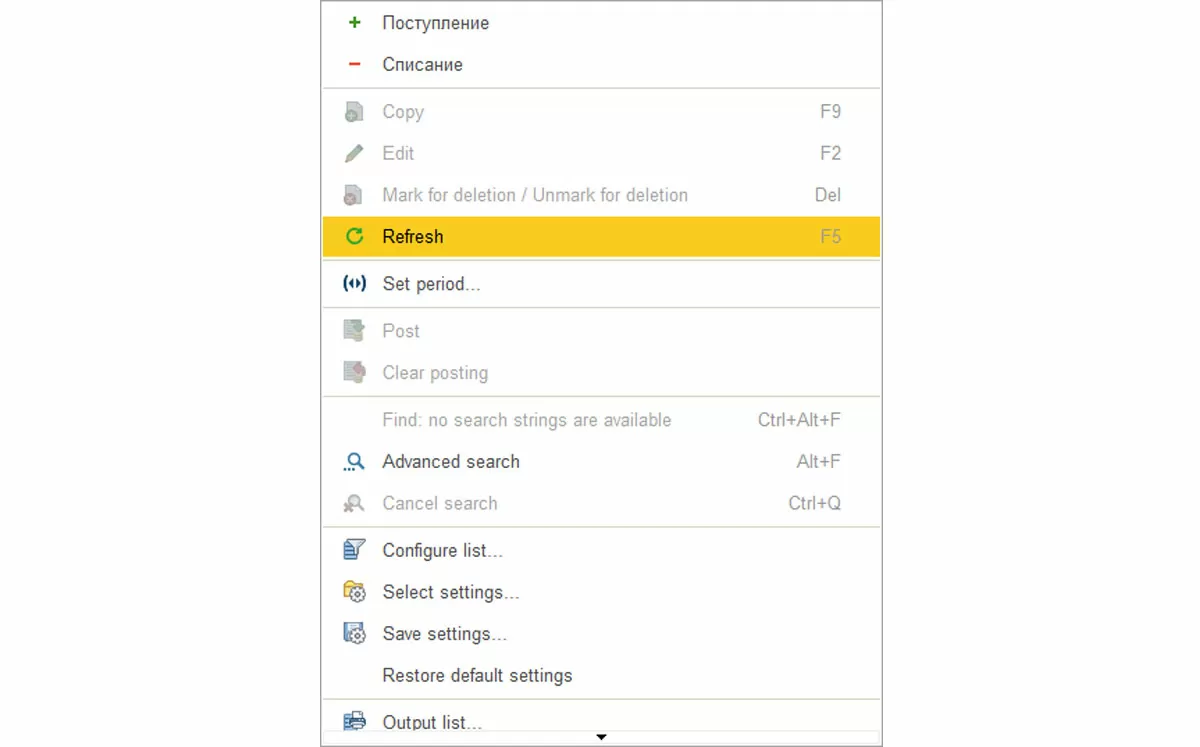The height and width of the screenshot is (747, 1200).
Task: Click the Edit pencil icon
Action: tap(354, 153)
